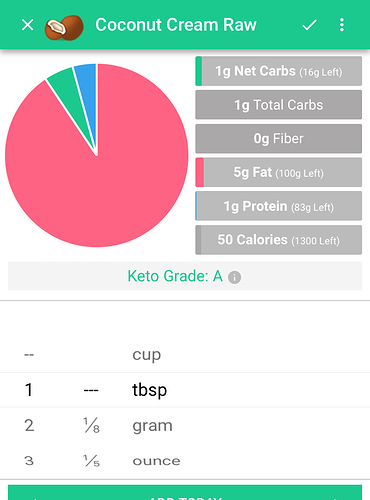Select the 1g Total Carbs bar
This screenshot has width=370, height=500.
pos(279,105)
